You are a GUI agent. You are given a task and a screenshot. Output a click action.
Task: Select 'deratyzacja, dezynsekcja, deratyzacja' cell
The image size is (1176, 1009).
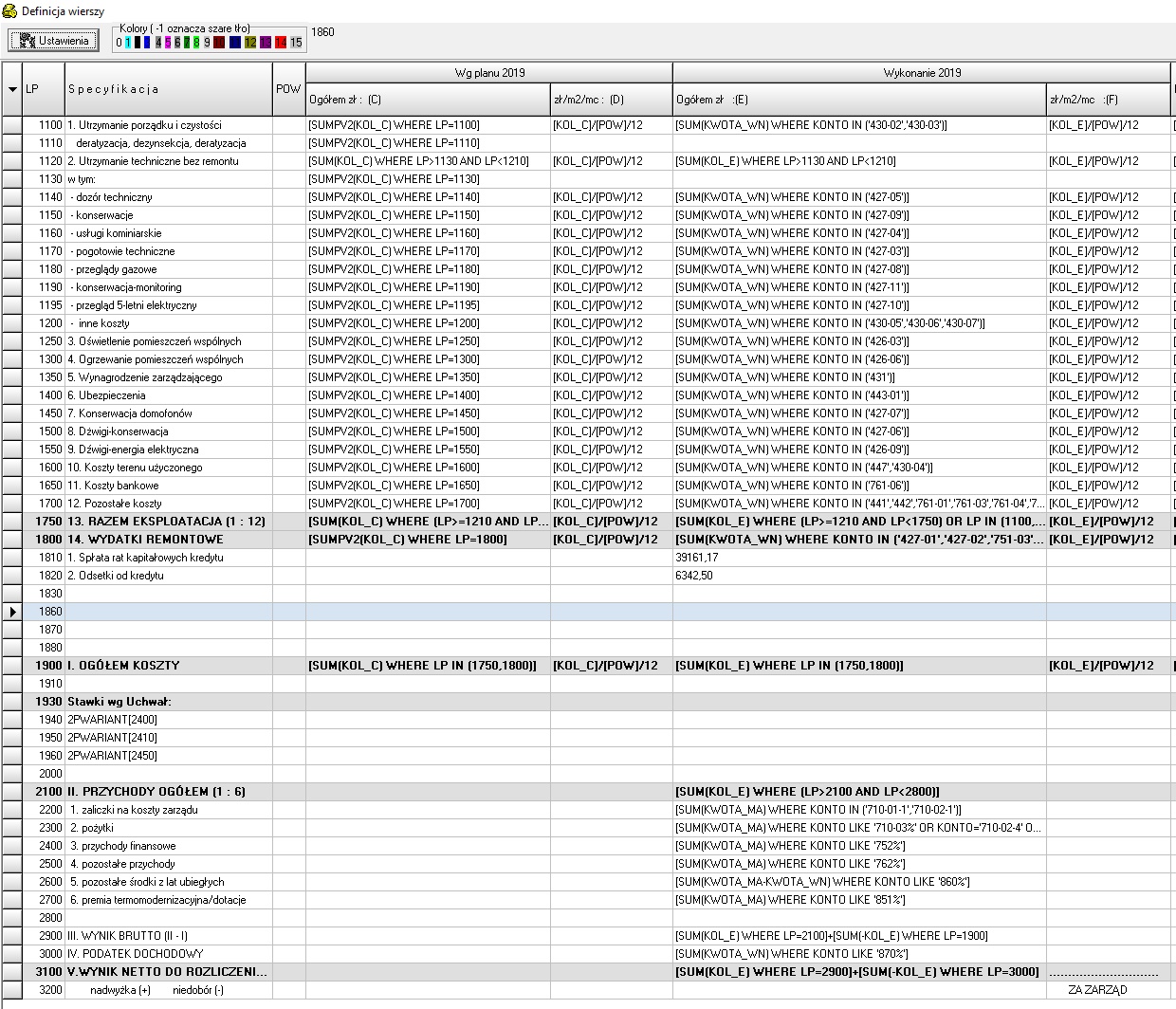169,143
